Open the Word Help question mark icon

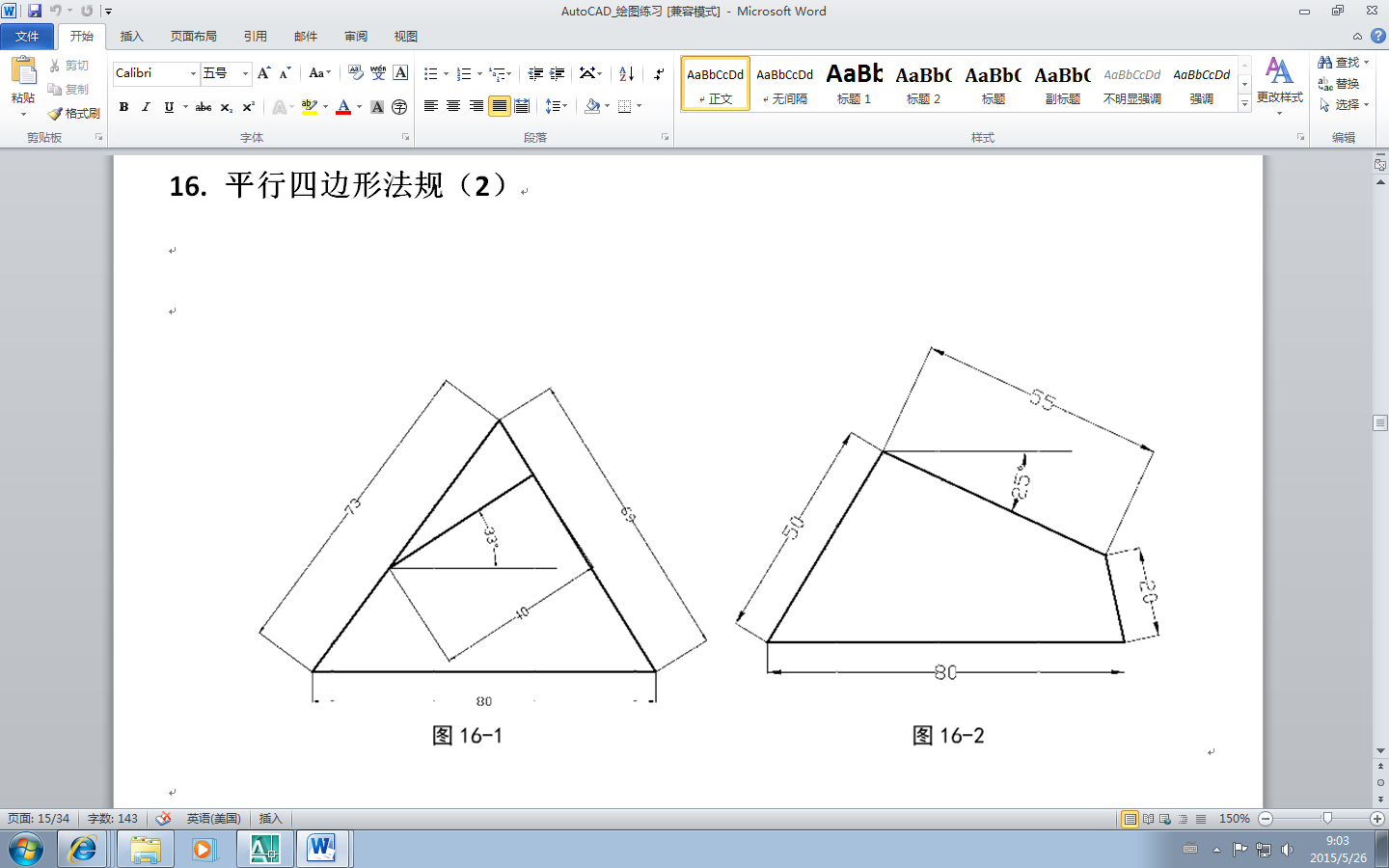(x=1378, y=36)
